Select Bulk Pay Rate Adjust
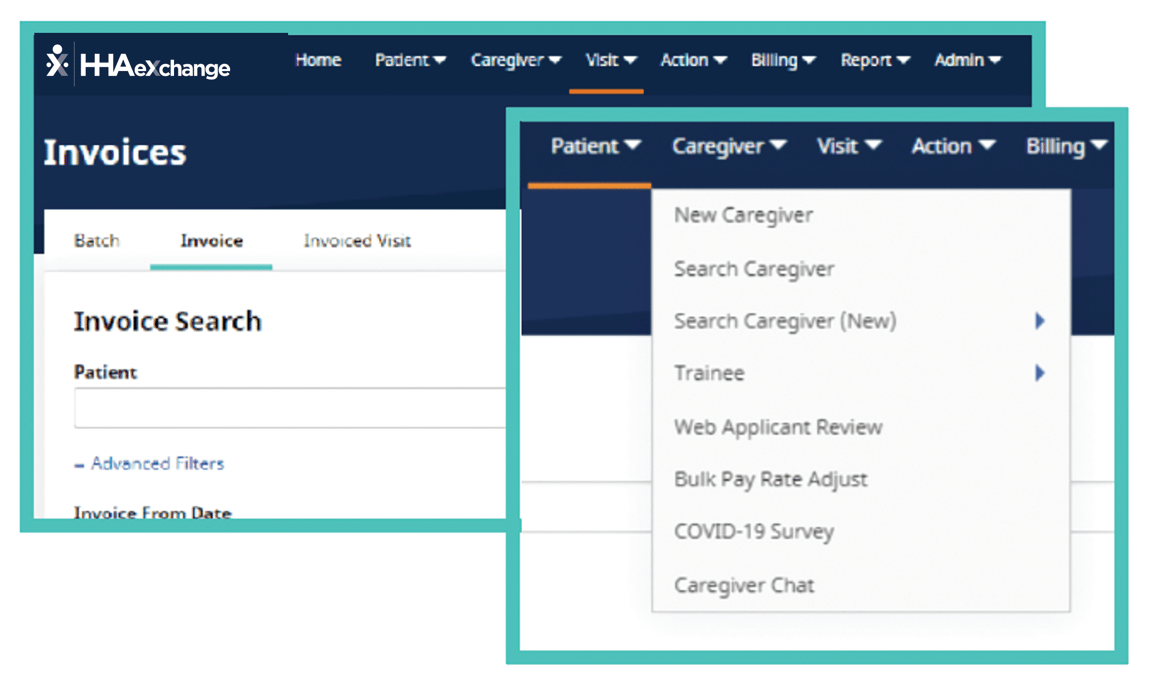 point(770,479)
